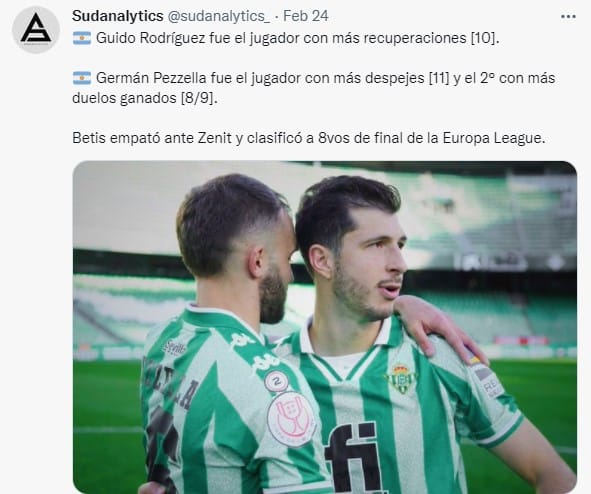Viewport: 591px width, 494px height.
Task: Click the 'duelos ganados [8/9]' text
Action: [x=145, y=98]
